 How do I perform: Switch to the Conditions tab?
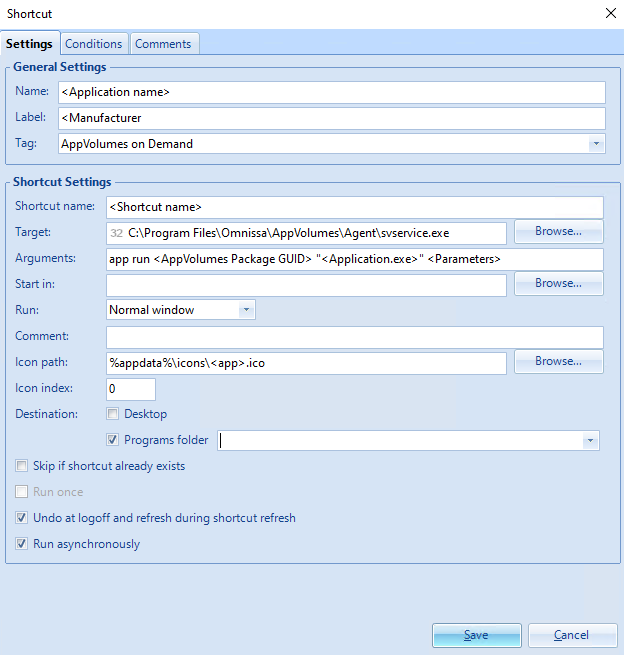[x=94, y=44]
